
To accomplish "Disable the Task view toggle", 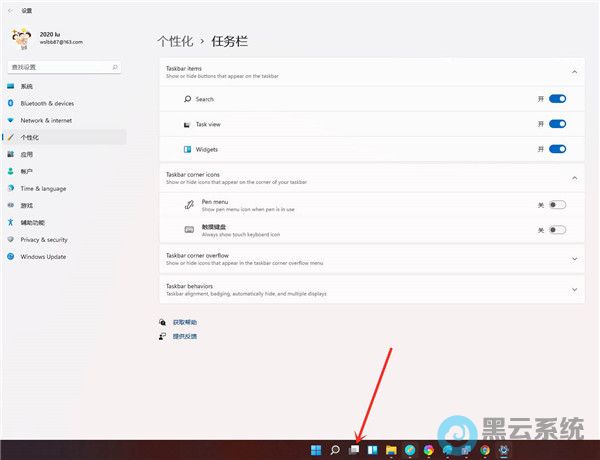I will coord(557,124).
